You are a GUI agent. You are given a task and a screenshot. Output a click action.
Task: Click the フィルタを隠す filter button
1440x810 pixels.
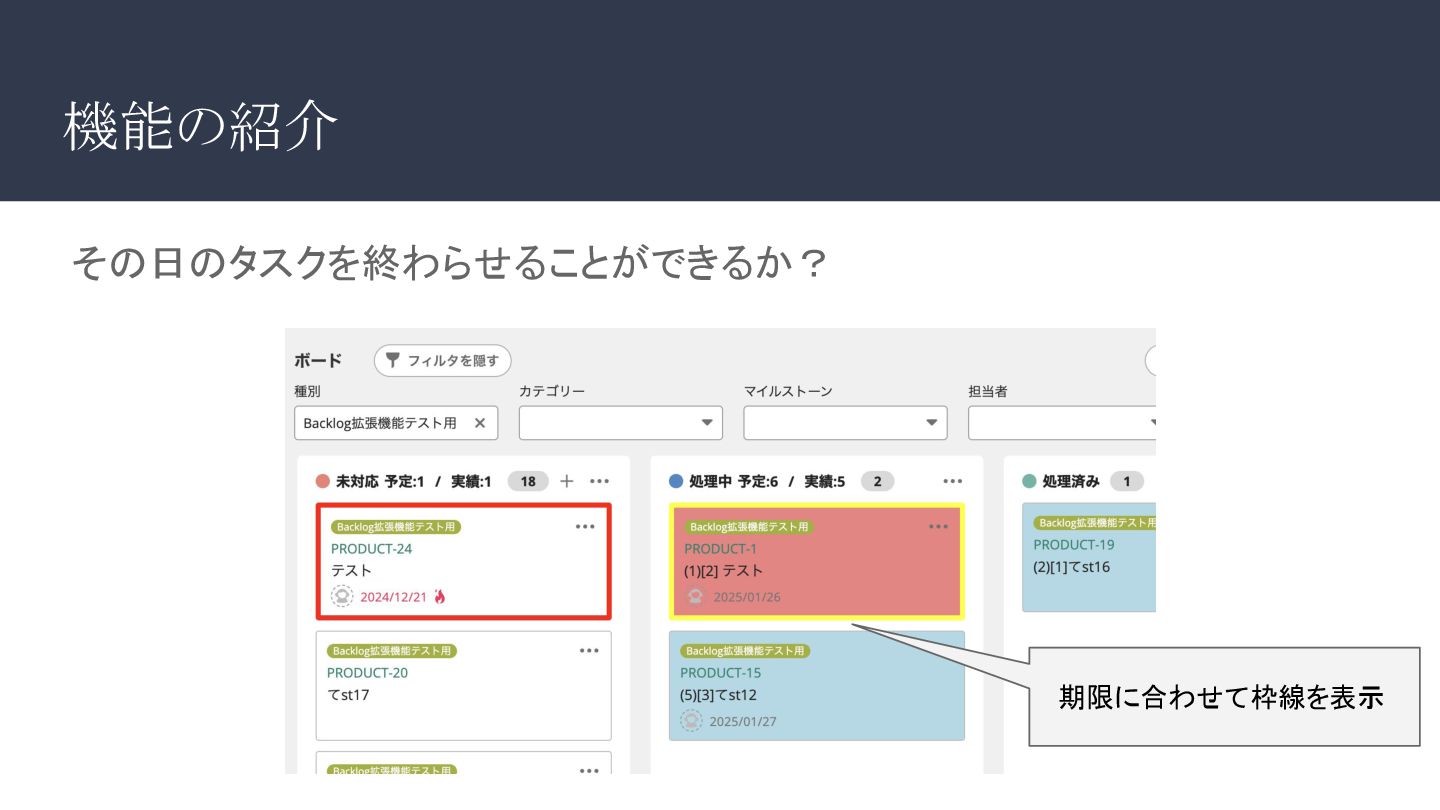443,360
